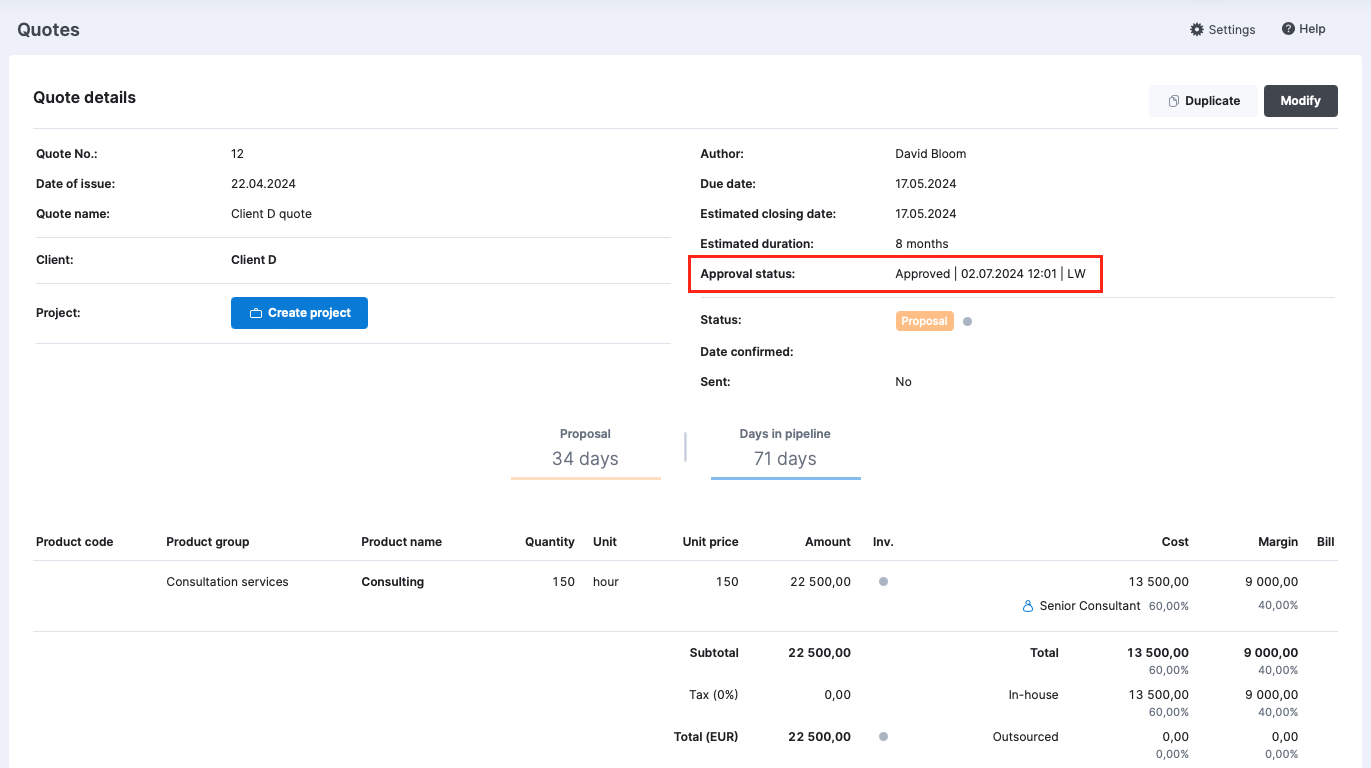Click the Client D quote name value

pos(271,214)
